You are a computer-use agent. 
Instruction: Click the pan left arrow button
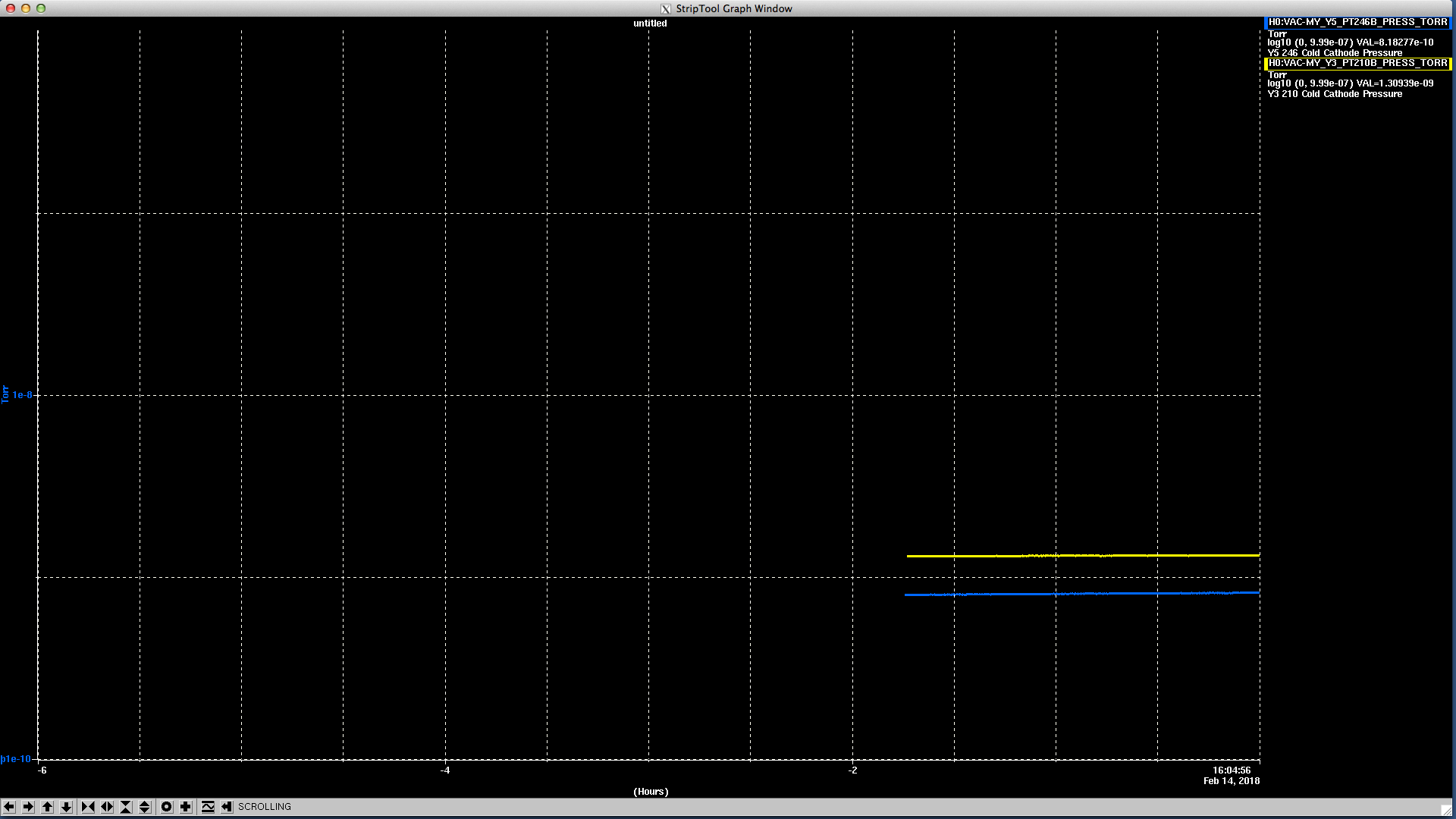coord(9,807)
